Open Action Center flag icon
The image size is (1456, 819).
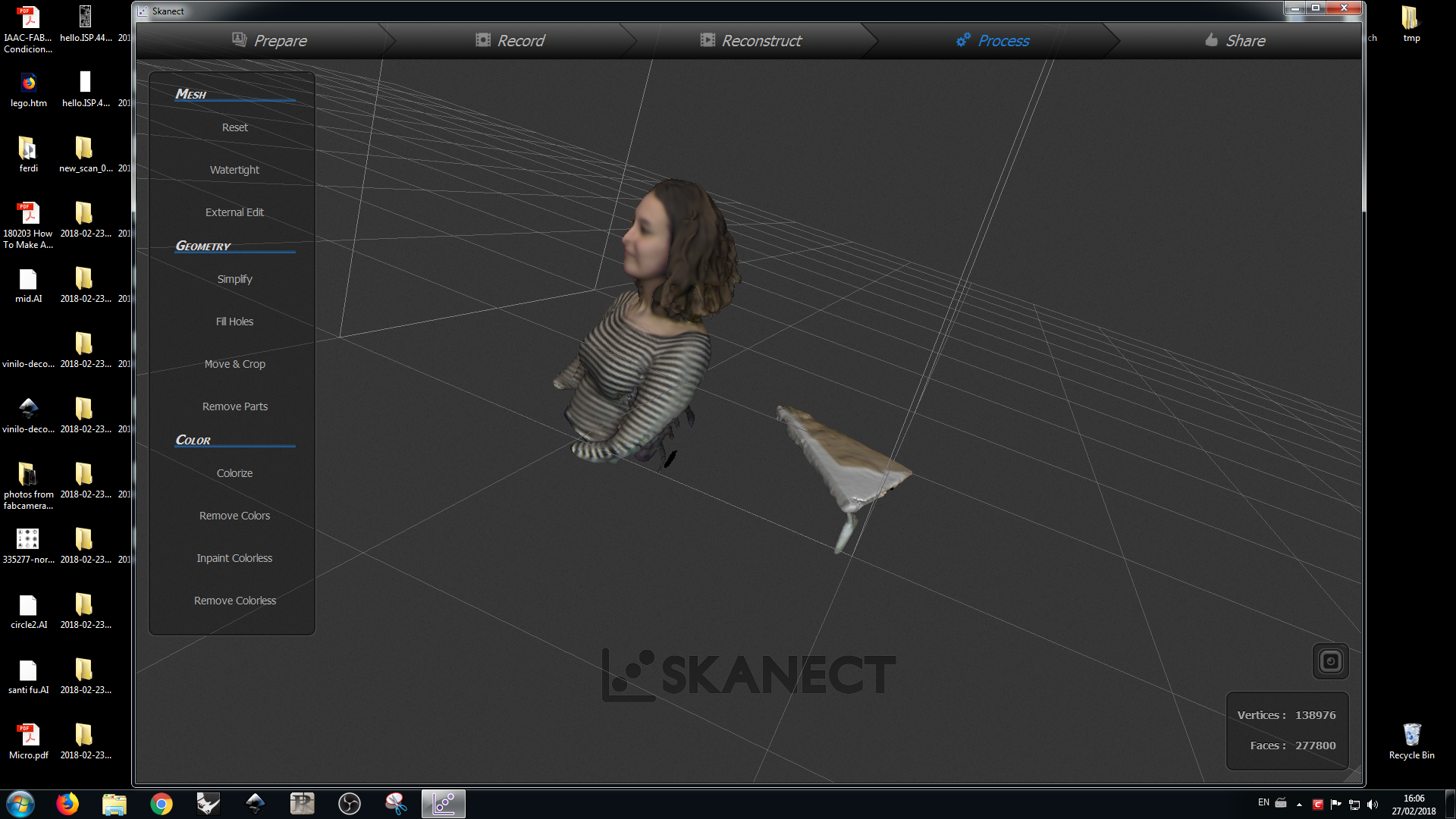(x=1336, y=805)
